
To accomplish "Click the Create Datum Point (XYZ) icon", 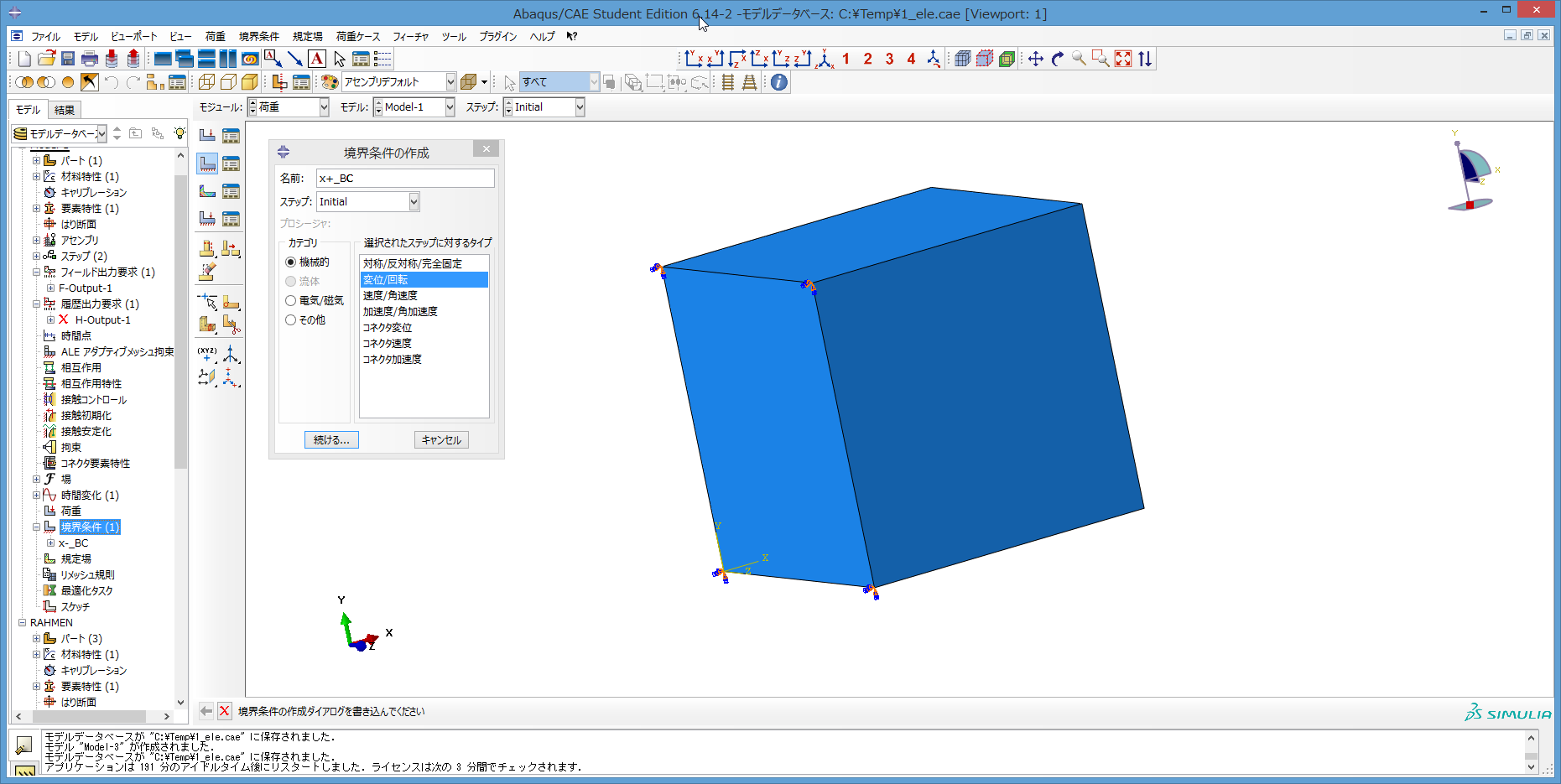I will 207,354.
